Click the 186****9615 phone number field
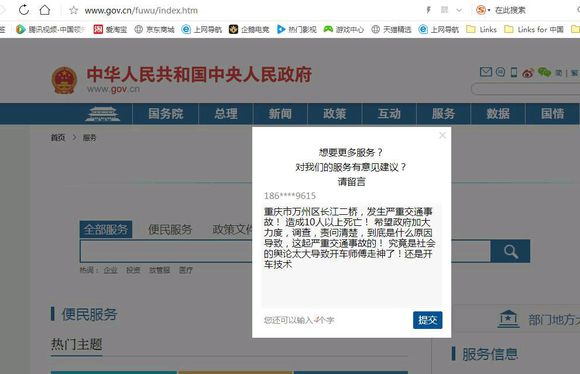Viewport: 580px width, 374px height. 290,196
